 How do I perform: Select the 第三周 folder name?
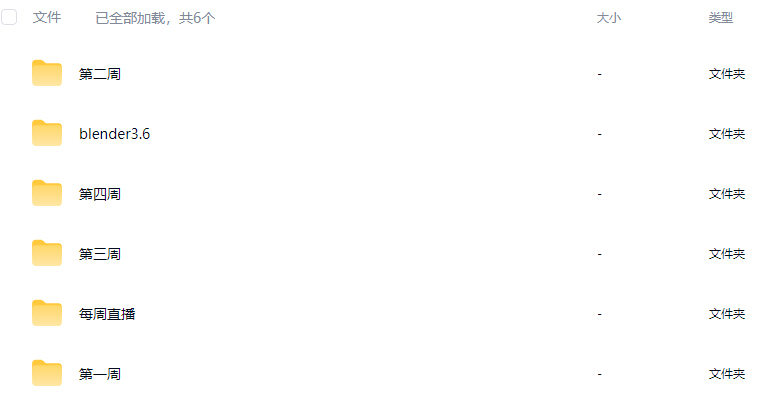tap(100, 254)
